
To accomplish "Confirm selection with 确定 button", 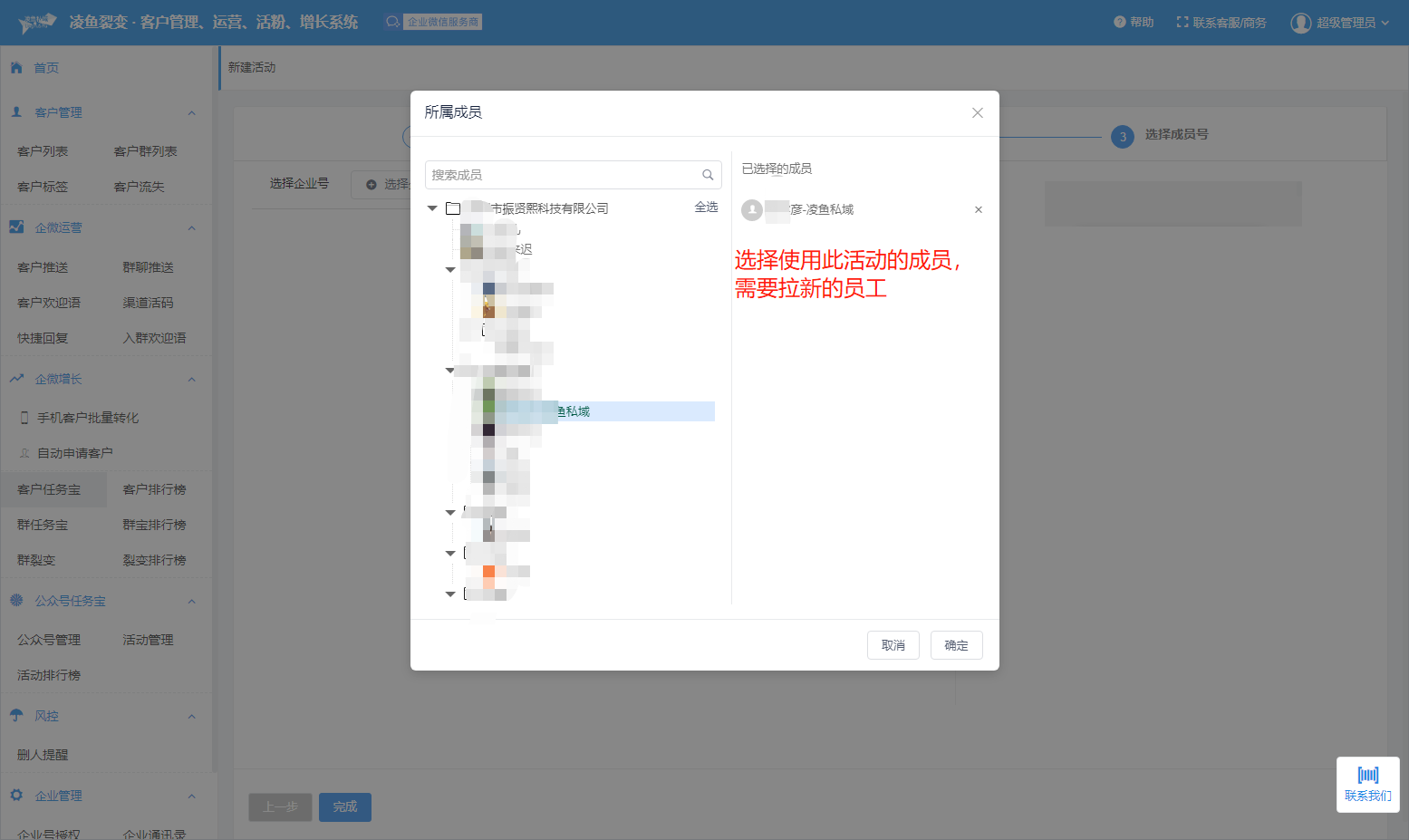I will point(956,645).
